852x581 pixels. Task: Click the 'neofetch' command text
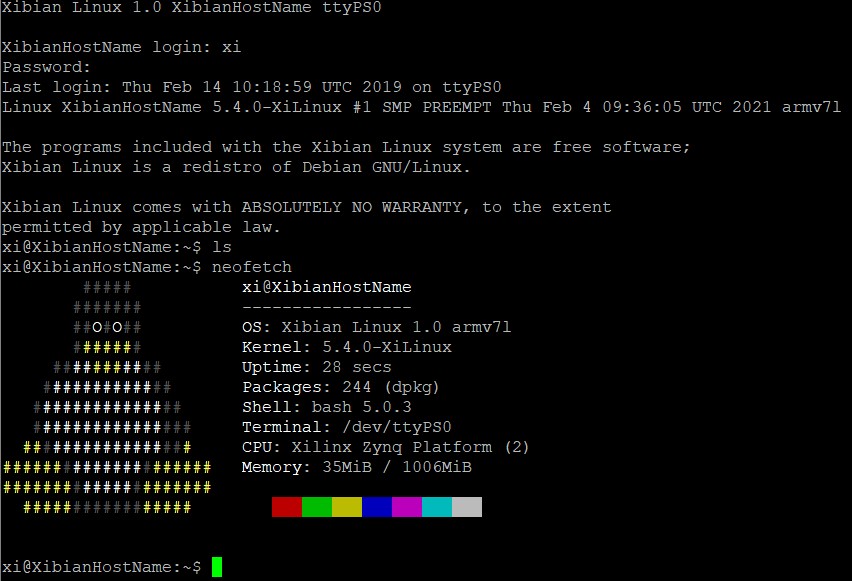tap(252, 267)
